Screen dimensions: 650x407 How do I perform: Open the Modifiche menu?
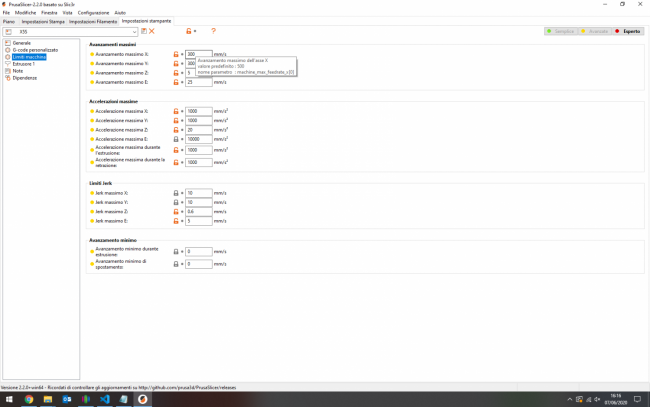[25, 13]
